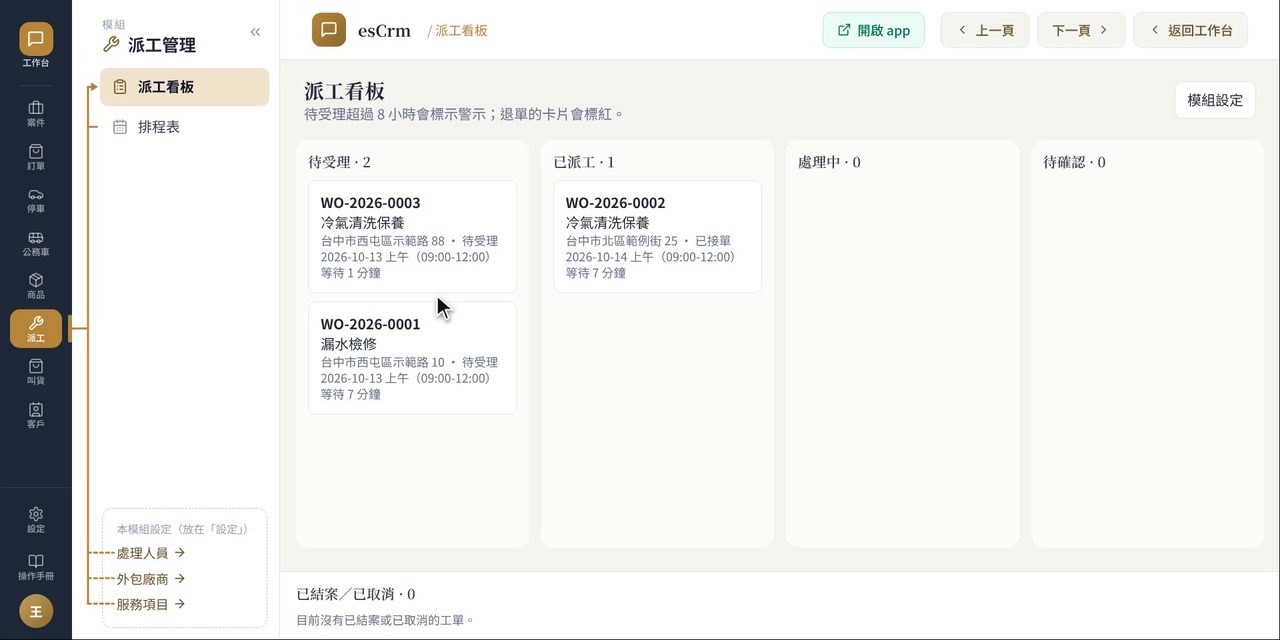Open the 外包廠商 settings link
Image resolution: width=1280 pixels, height=640 pixels.
click(x=150, y=578)
